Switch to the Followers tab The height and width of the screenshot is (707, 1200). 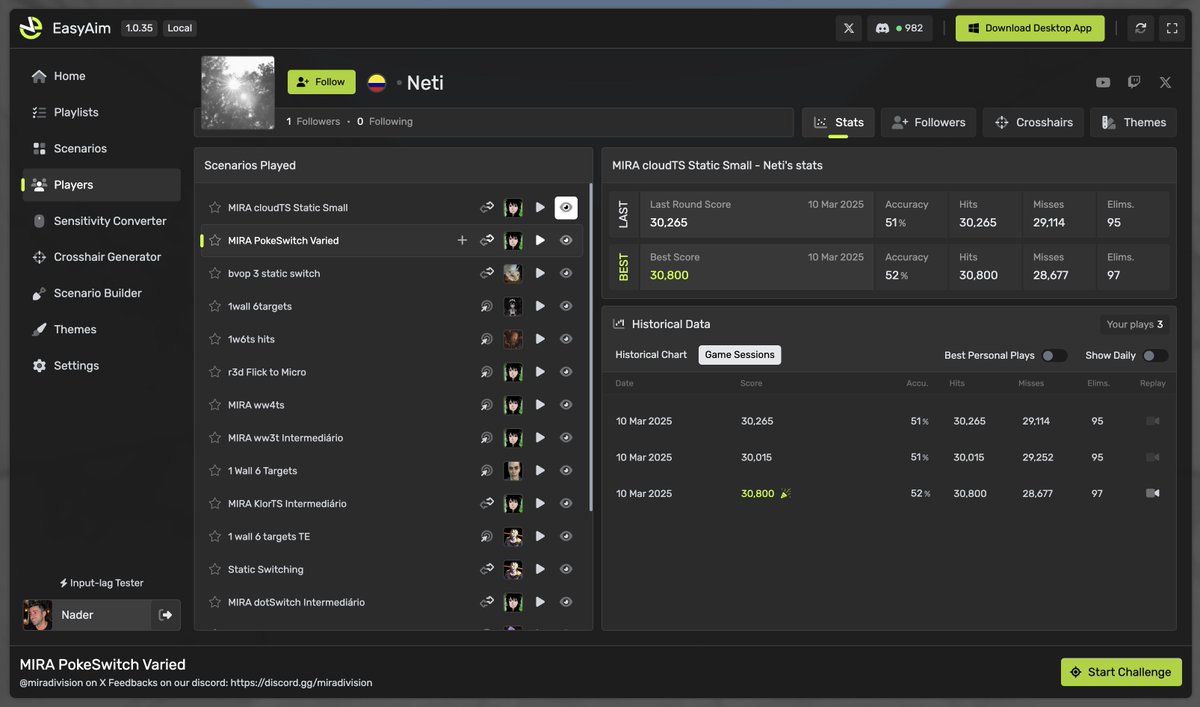(x=928, y=122)
